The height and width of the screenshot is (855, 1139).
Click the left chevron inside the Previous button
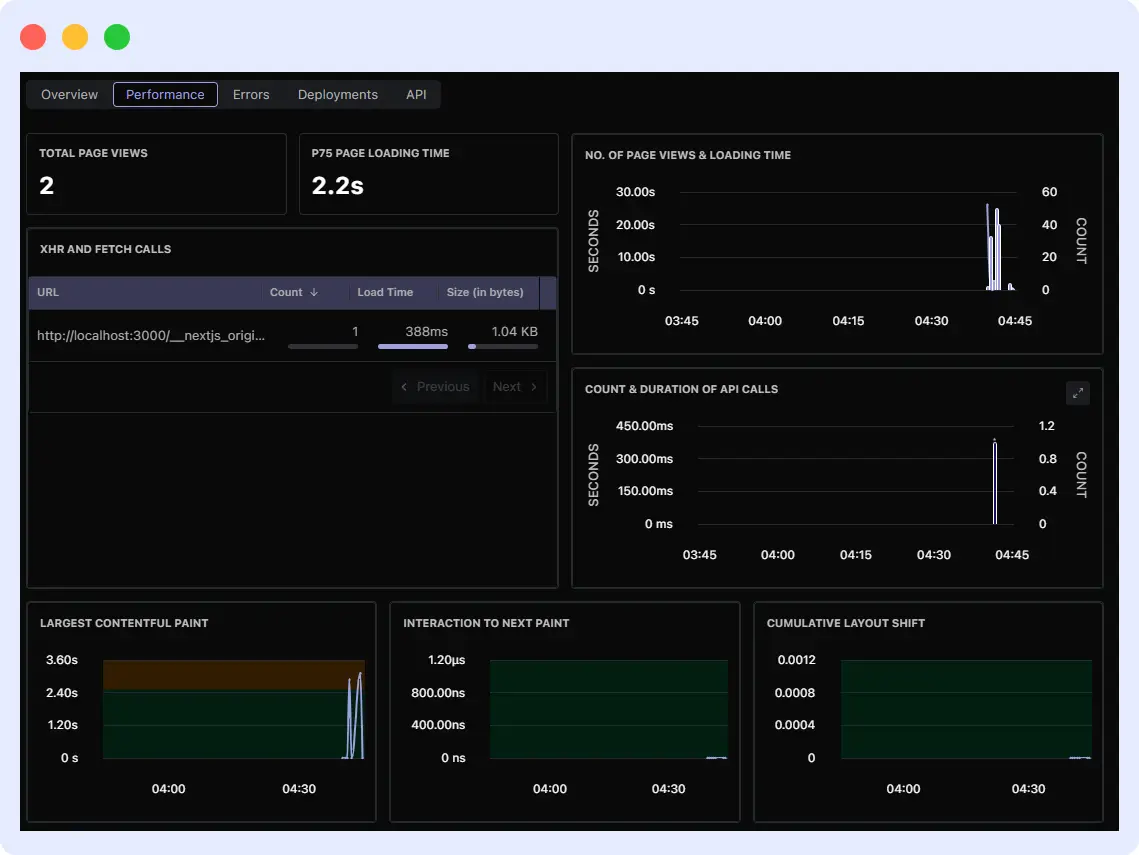click(x=404, y=386)
